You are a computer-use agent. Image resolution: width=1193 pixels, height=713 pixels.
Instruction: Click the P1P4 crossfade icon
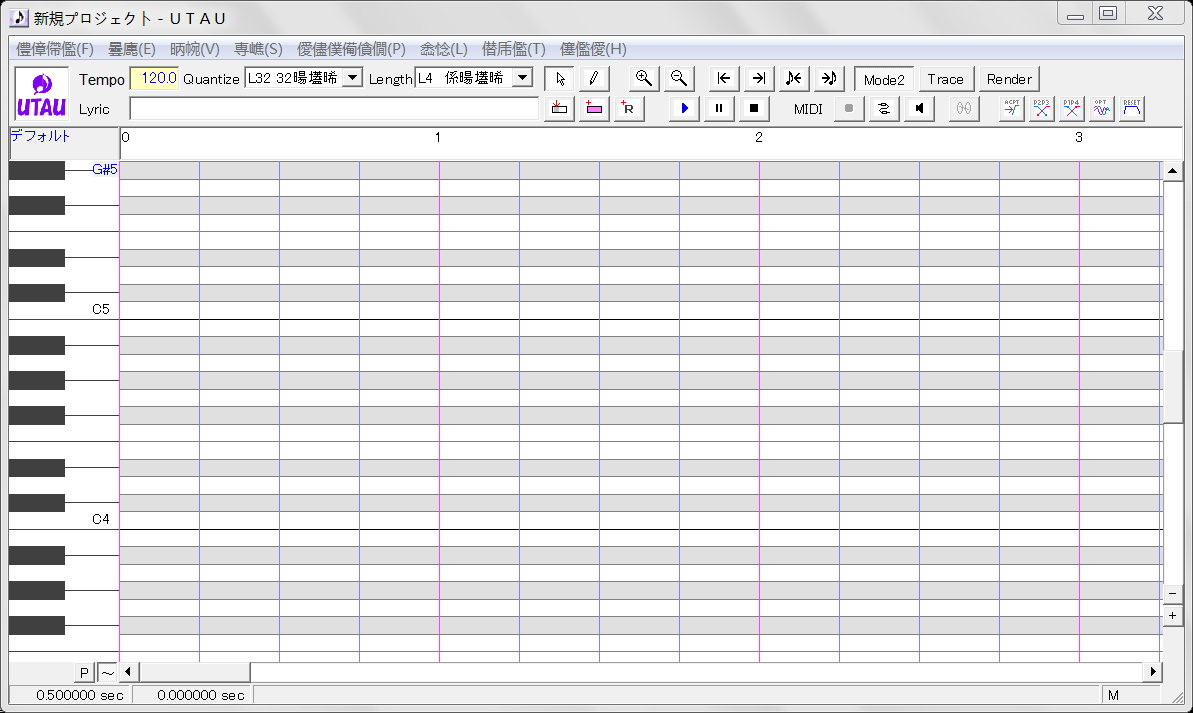pos(1071,108)
